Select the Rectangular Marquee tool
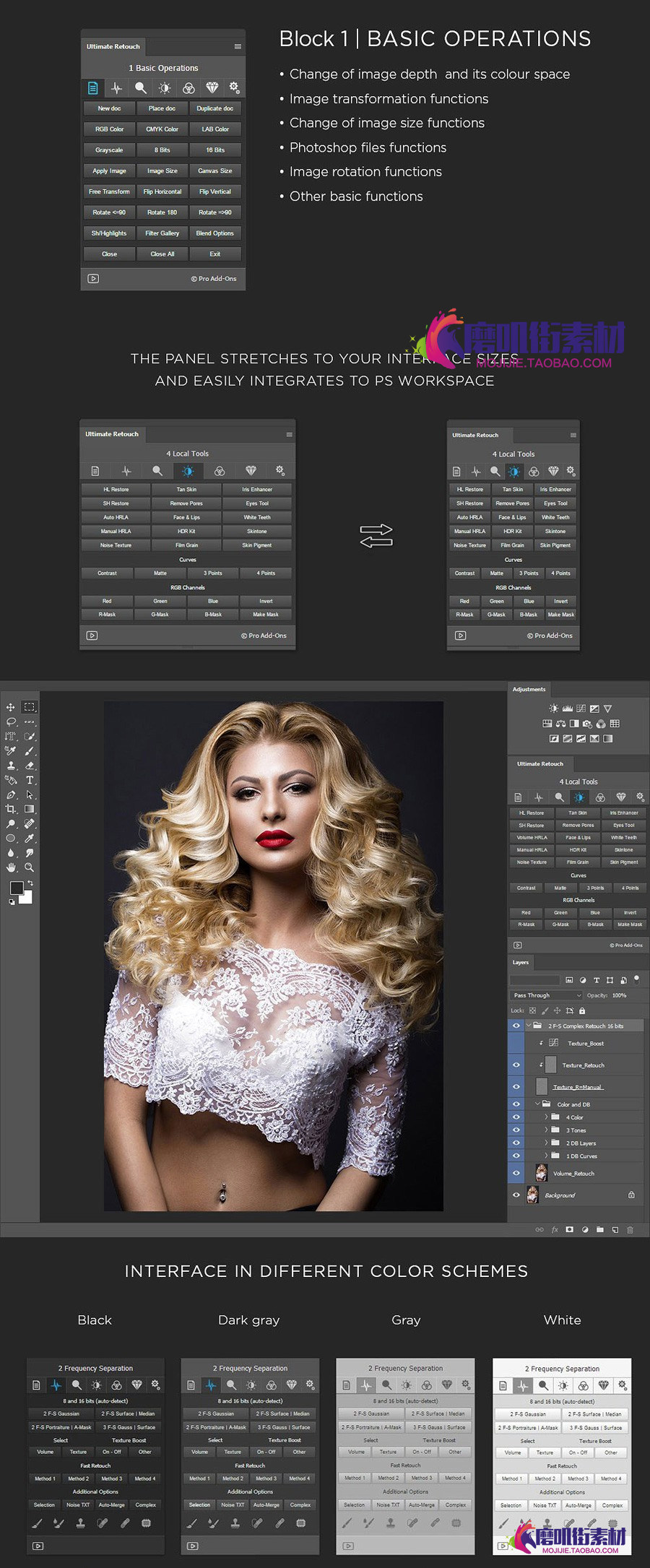The height and width of the screenshot is (1568, 650). pos(30,706)
